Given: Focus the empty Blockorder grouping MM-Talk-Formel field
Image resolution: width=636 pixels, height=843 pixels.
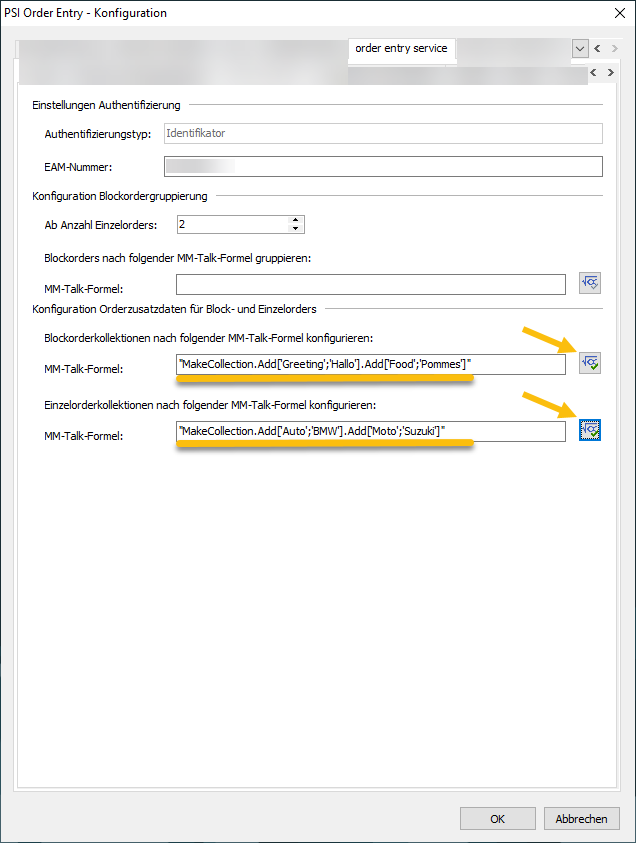Looking at the screenshot, I should 370,285.
